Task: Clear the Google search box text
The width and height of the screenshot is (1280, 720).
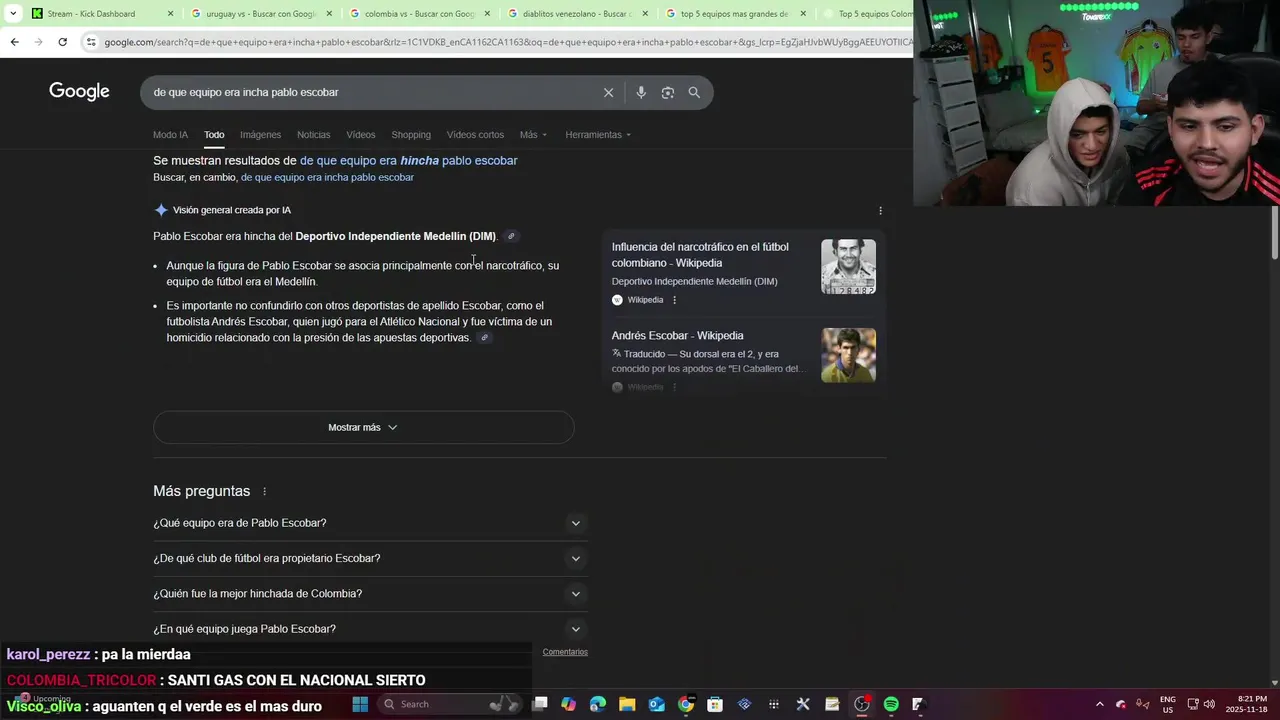Action: (x=608, y=92)
